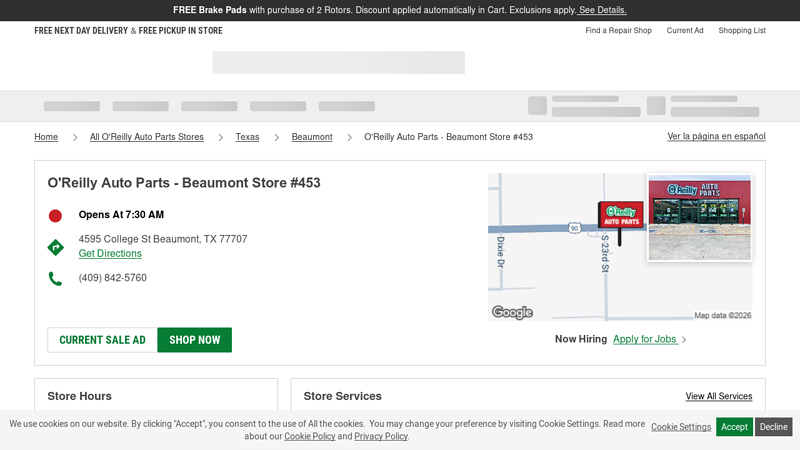Open Apply for Jobs link
Screen dimensions: 800x450
[645, 339]
